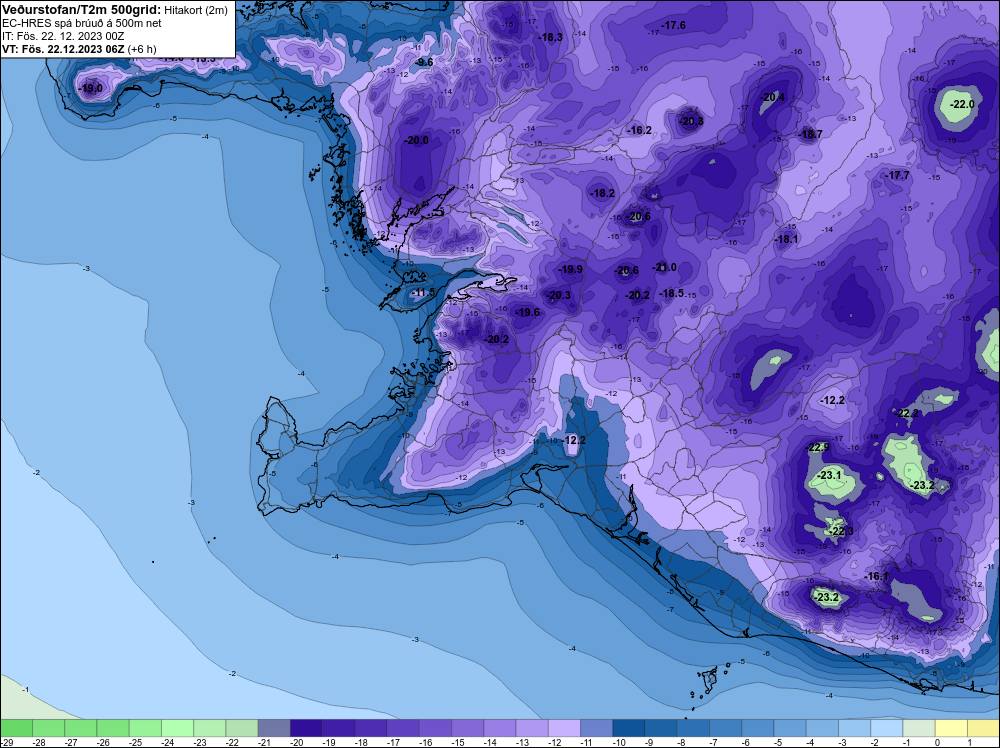Click the -22.3 temperature label
Image resolution: width=1000 pixels, height=748 pixels.
[842, 531]
